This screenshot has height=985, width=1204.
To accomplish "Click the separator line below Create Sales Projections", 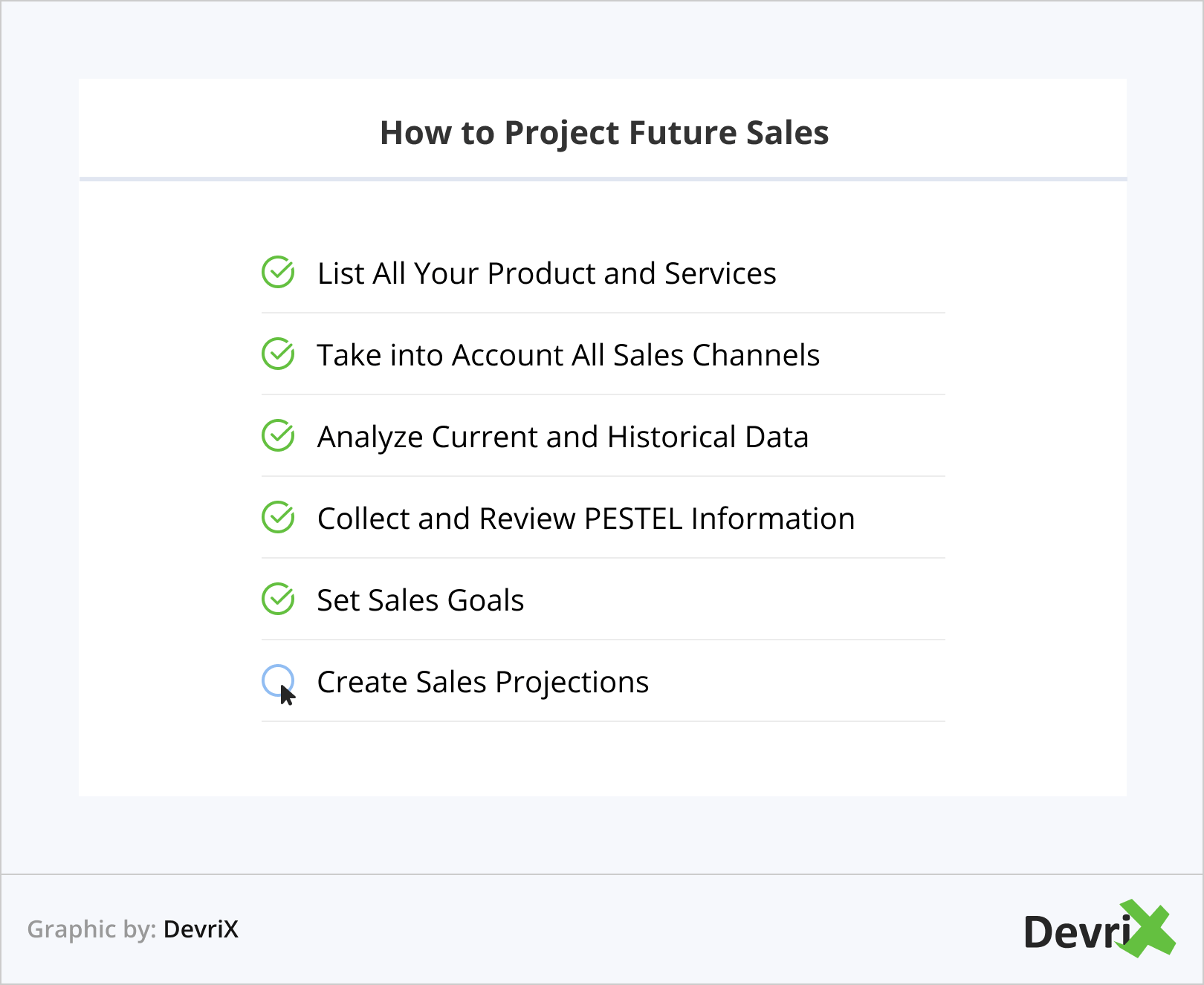I will tap(603, 721).
